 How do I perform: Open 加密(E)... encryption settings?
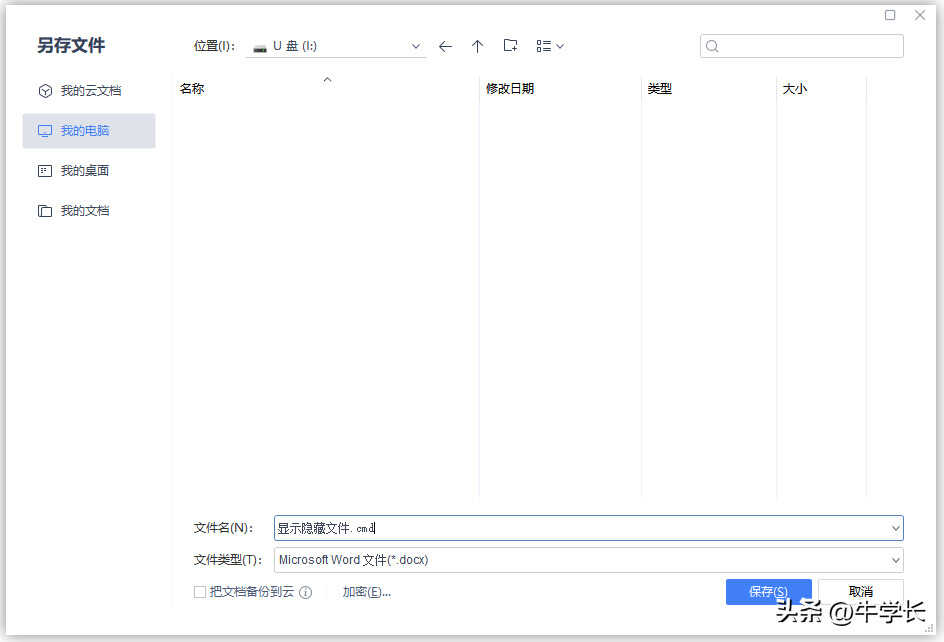click(x=367, y=592)
